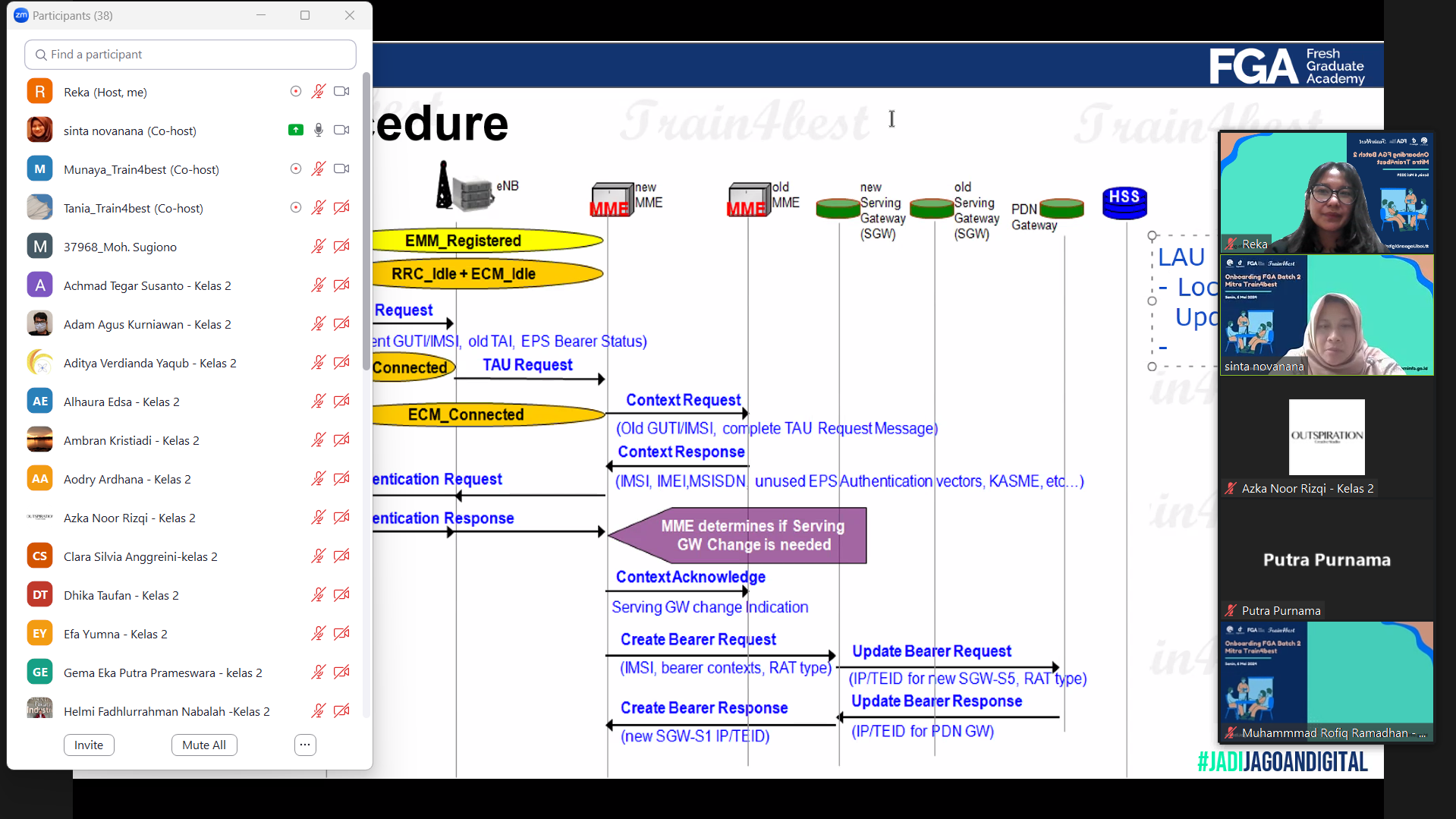Open the more options ellipsis menu

coord(305,745)
